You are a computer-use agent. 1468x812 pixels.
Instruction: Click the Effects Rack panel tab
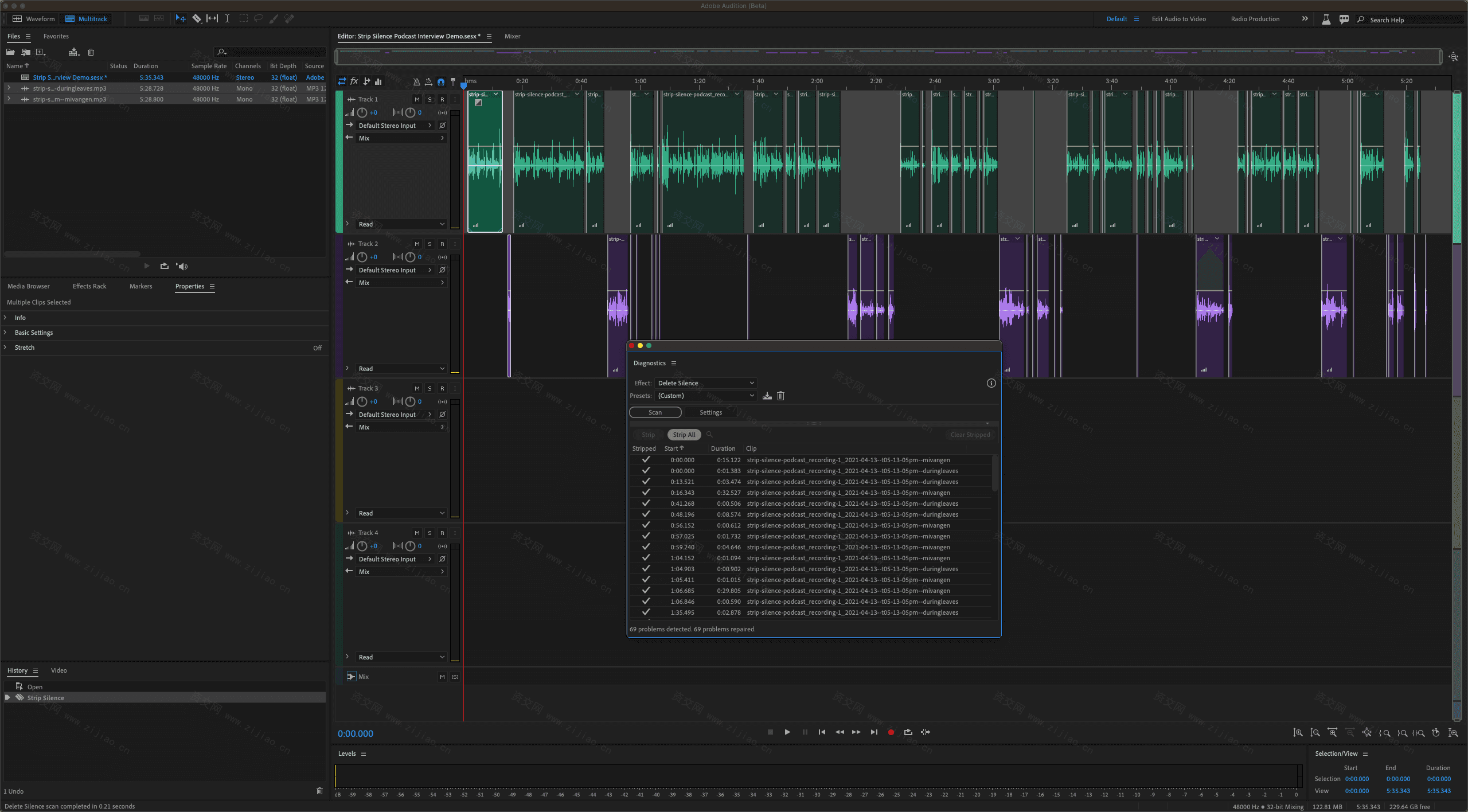click(89, 286)
